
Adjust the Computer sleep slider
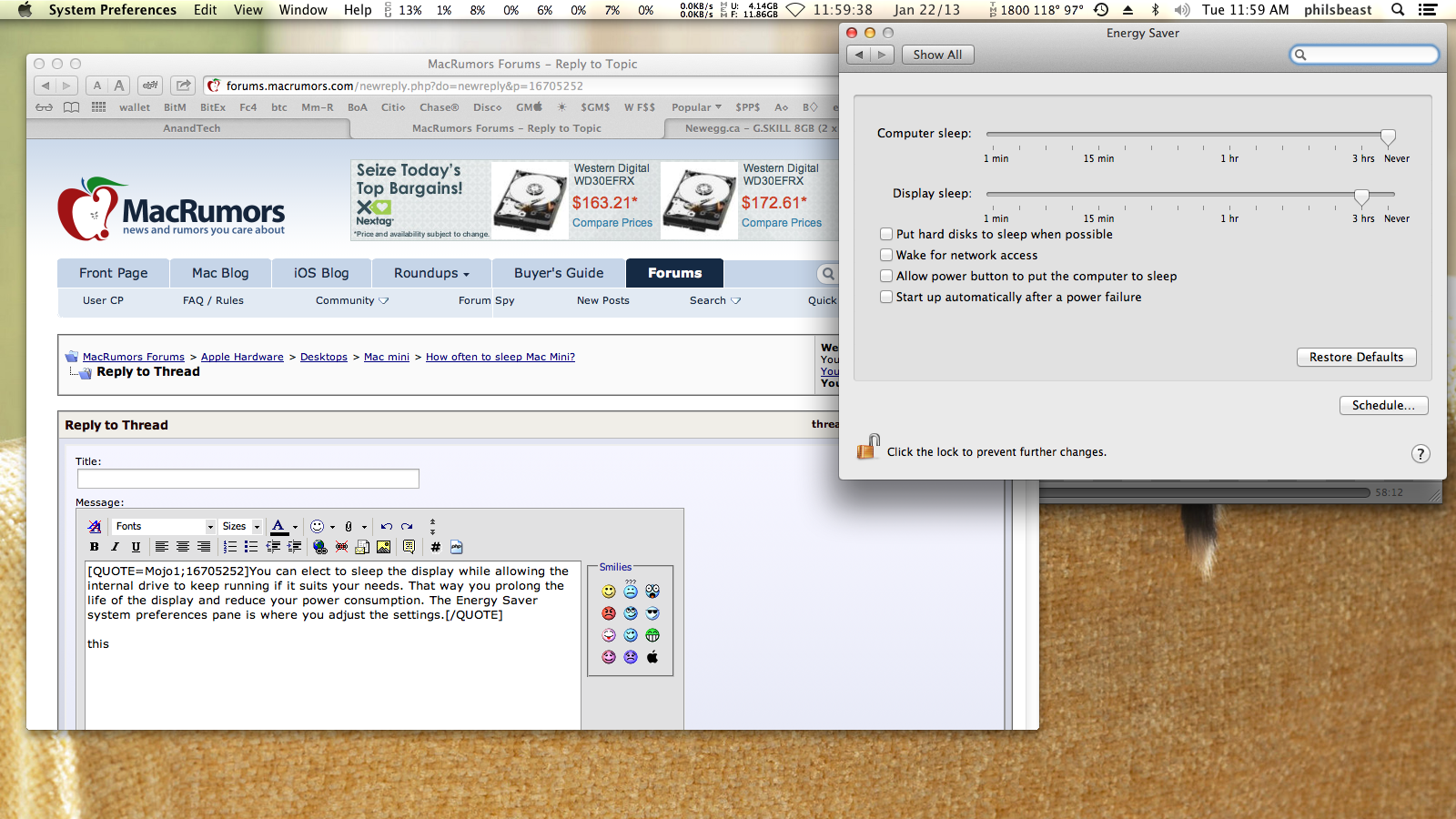pos(1388,136)
